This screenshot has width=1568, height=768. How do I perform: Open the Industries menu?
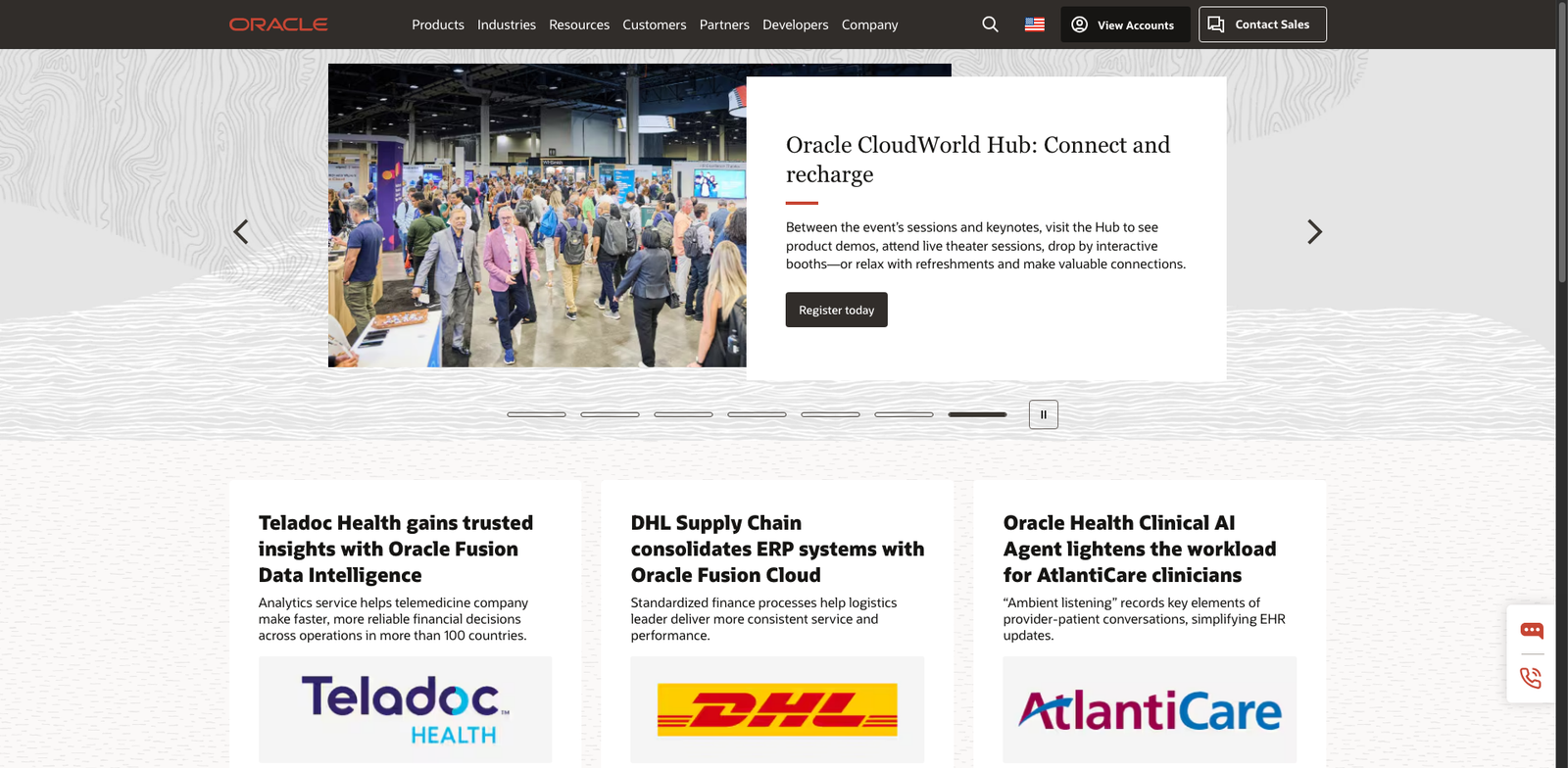(507, 24)
